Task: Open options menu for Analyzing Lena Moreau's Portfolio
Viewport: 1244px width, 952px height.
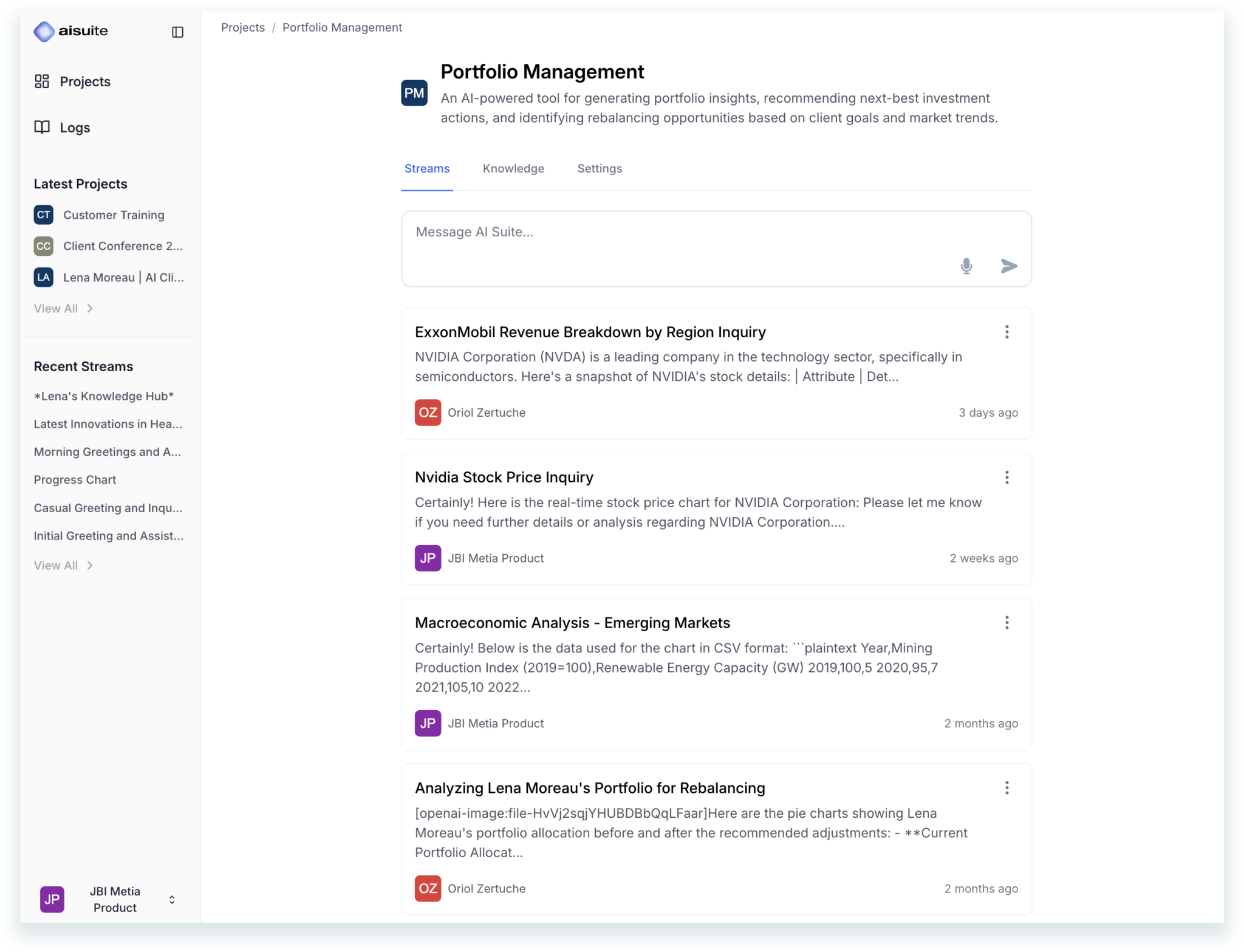Action: pos(1006,788)
